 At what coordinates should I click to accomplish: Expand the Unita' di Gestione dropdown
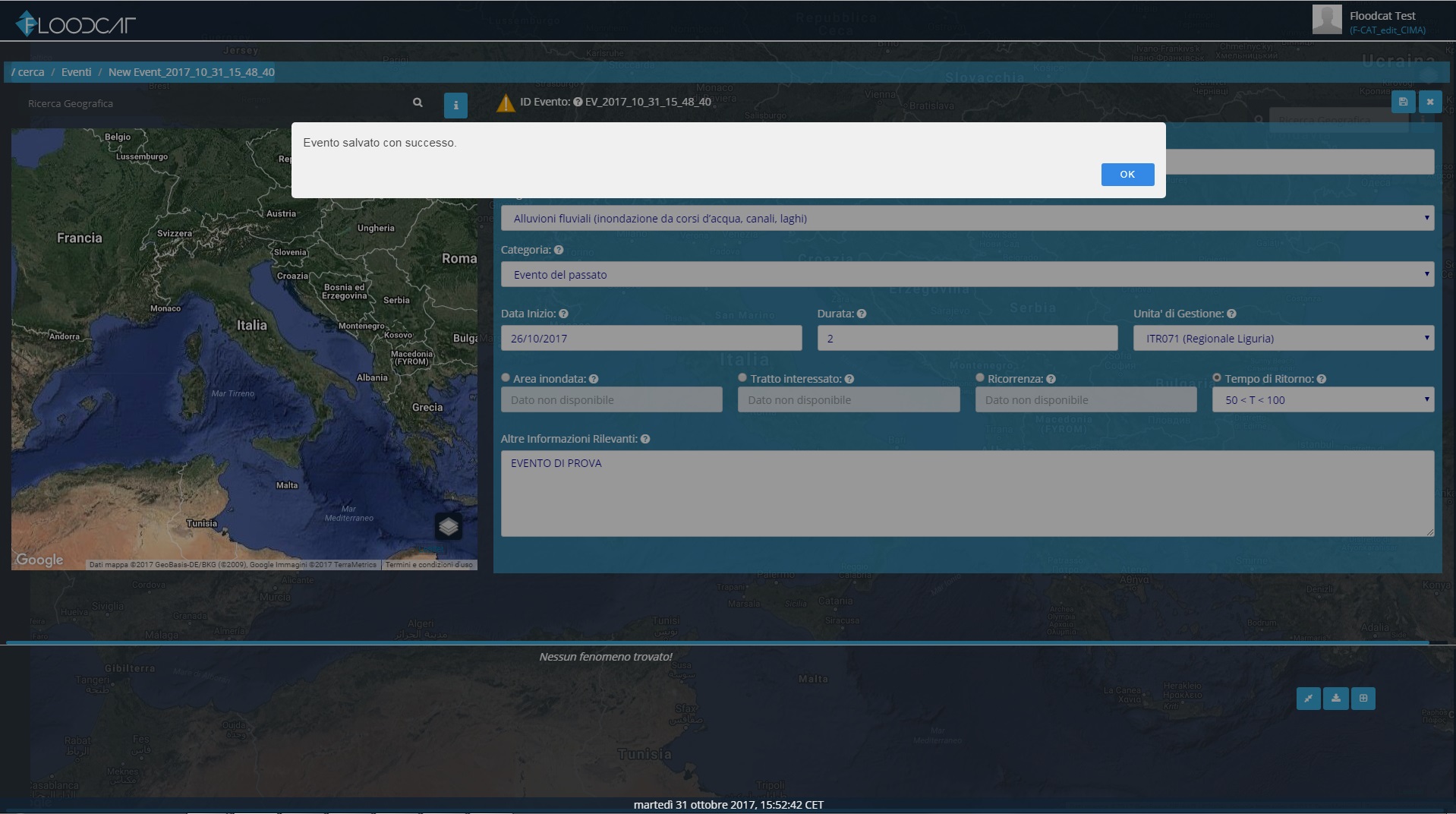point(1283,339)
